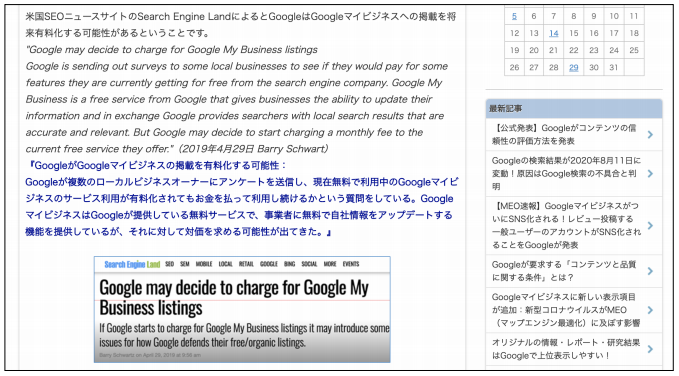Click SOCIAL menu item in embedded image
Image resolution: width=679 pixels, height=376 pixels.
coord(309,264)
